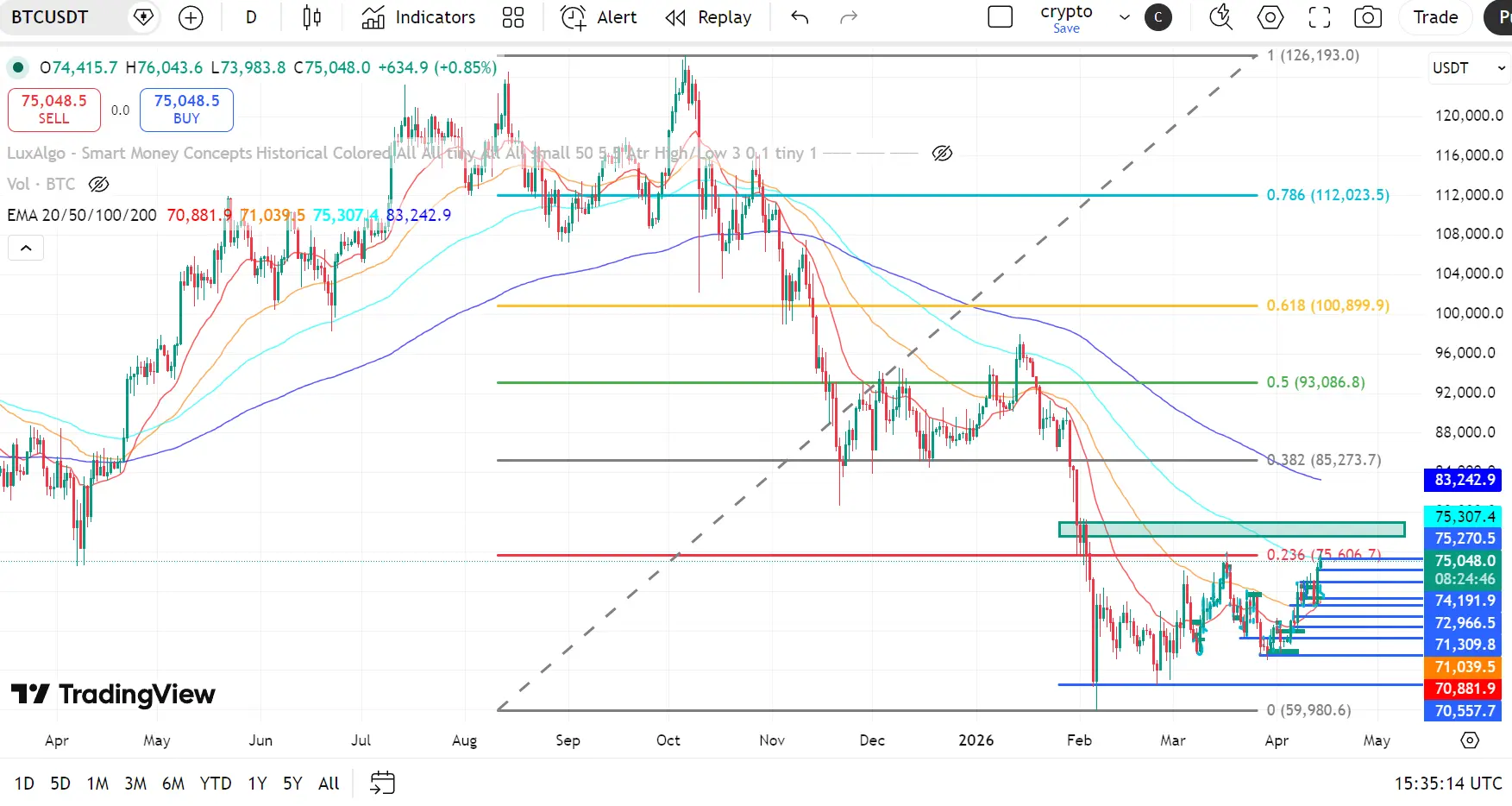
Task: Click the 120,000.0 price axis label
Action: click(x=1469, y=116)
